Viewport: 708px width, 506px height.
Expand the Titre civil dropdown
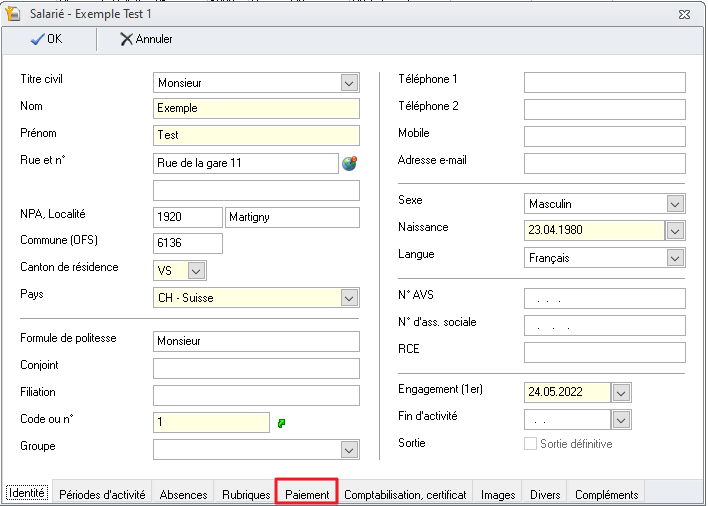coord(349,83)
